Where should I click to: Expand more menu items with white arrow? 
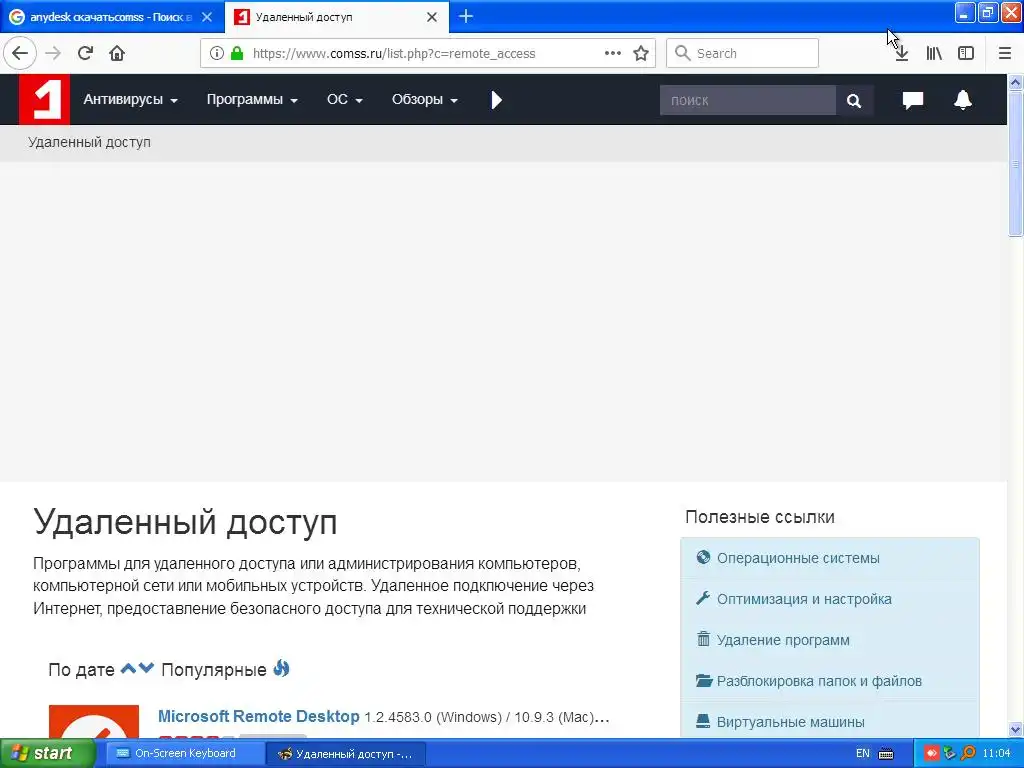pos(496,100)
